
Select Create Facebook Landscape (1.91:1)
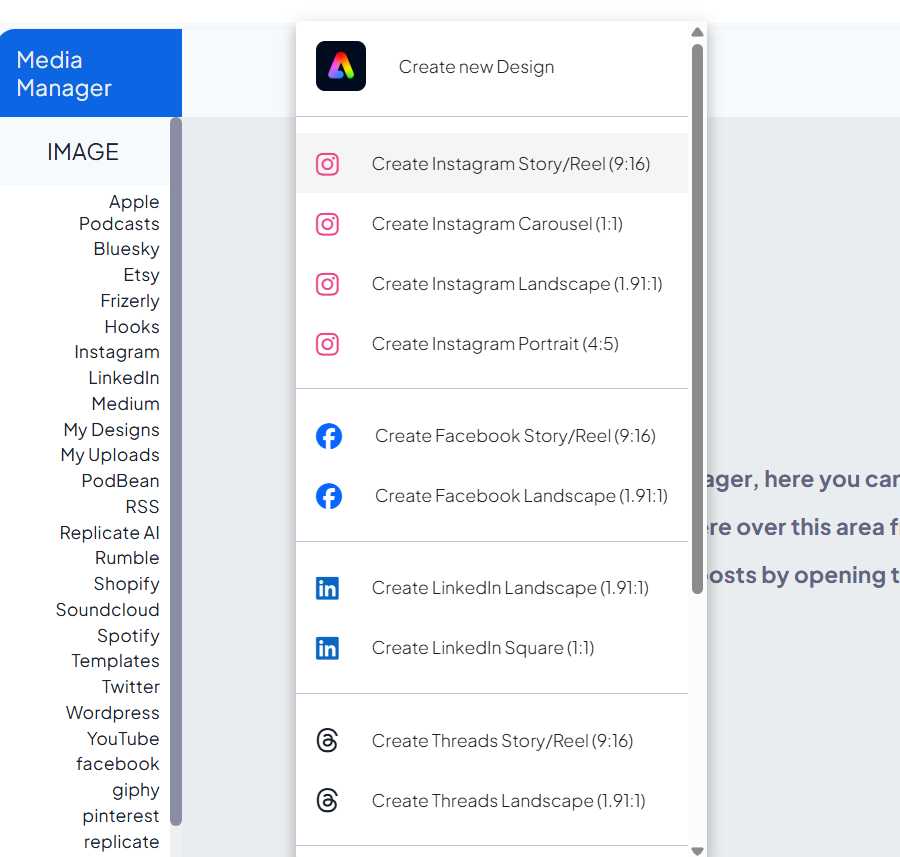pyautogui.click(x=492, y=496)
